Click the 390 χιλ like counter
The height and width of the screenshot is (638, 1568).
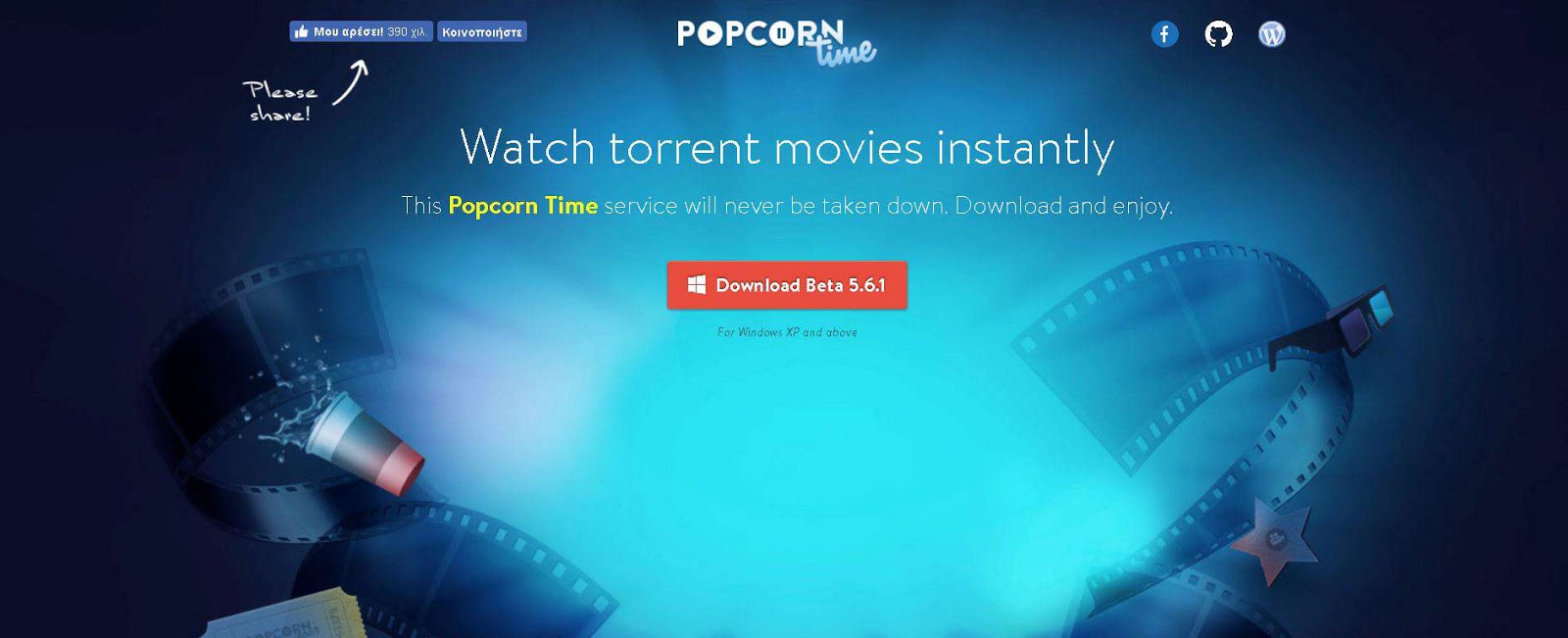407,32
